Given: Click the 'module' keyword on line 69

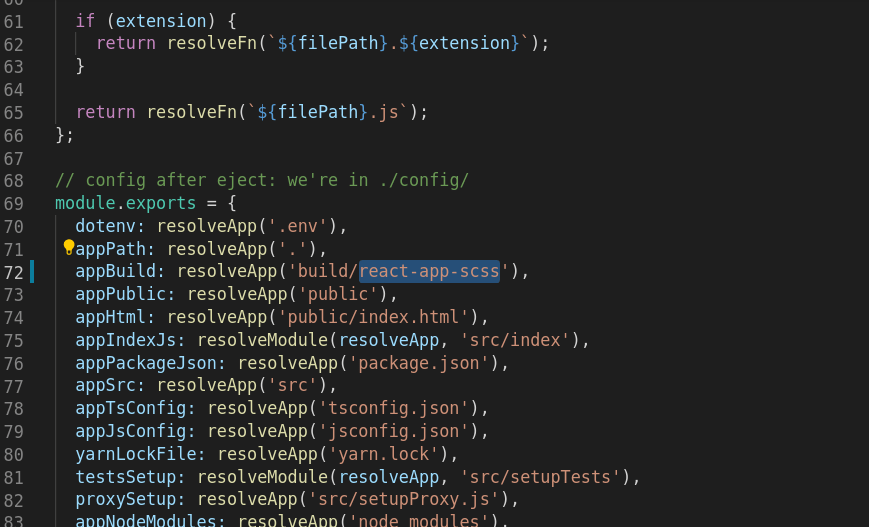Looking at the screenshot, I should (85, 203).
